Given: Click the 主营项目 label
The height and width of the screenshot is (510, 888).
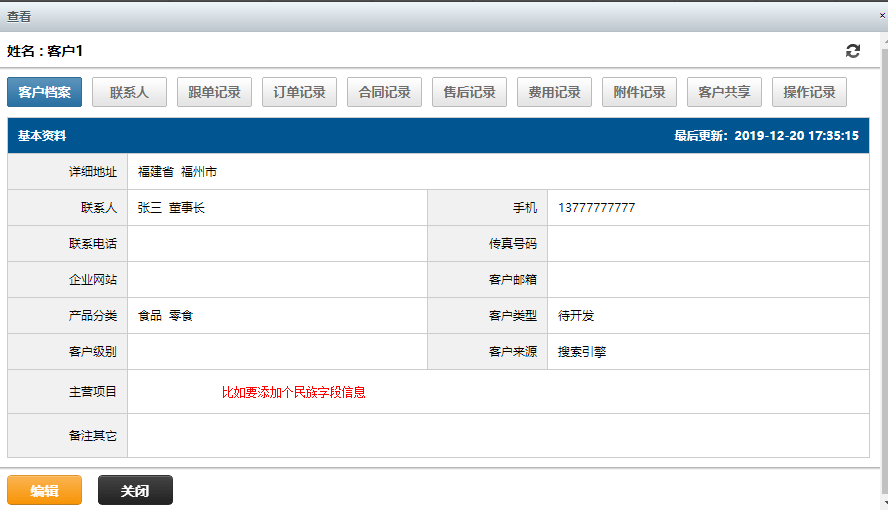Looking at the screenshot, I should coord(93,392).
